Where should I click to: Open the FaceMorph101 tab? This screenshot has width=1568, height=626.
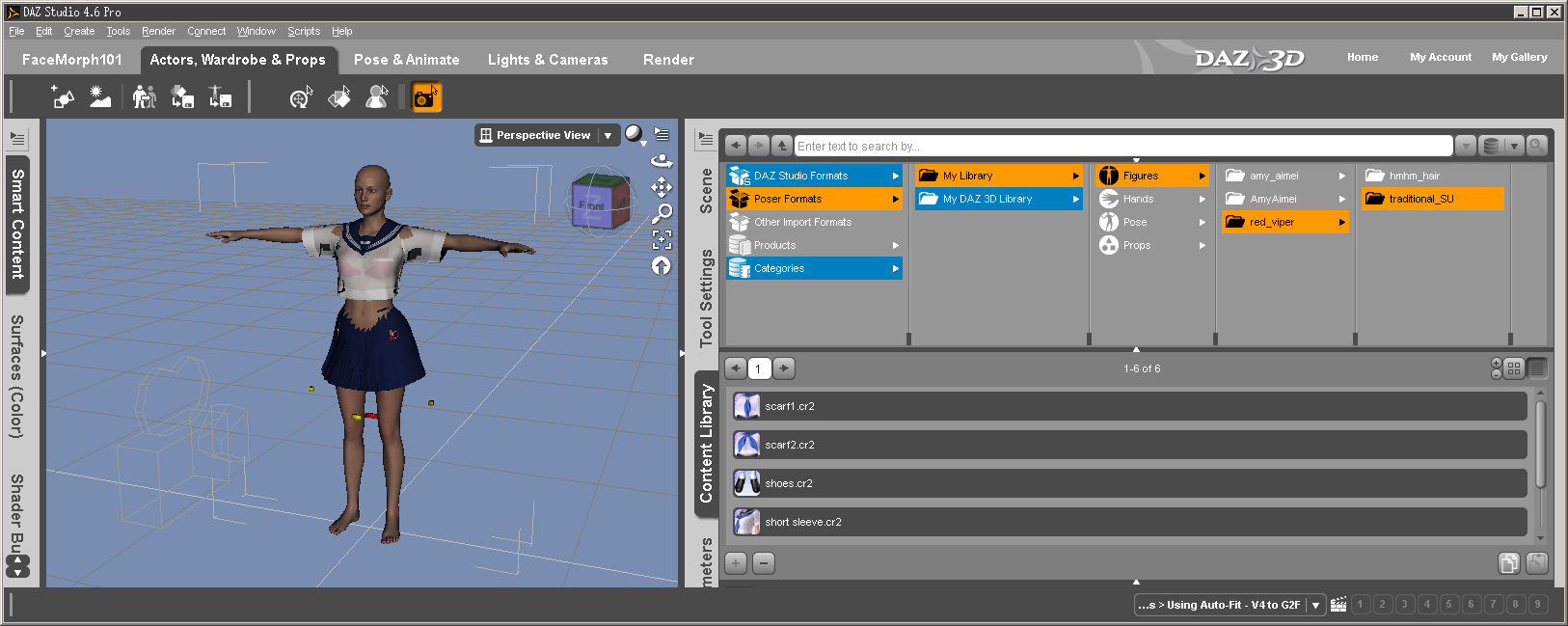(72, 60)
